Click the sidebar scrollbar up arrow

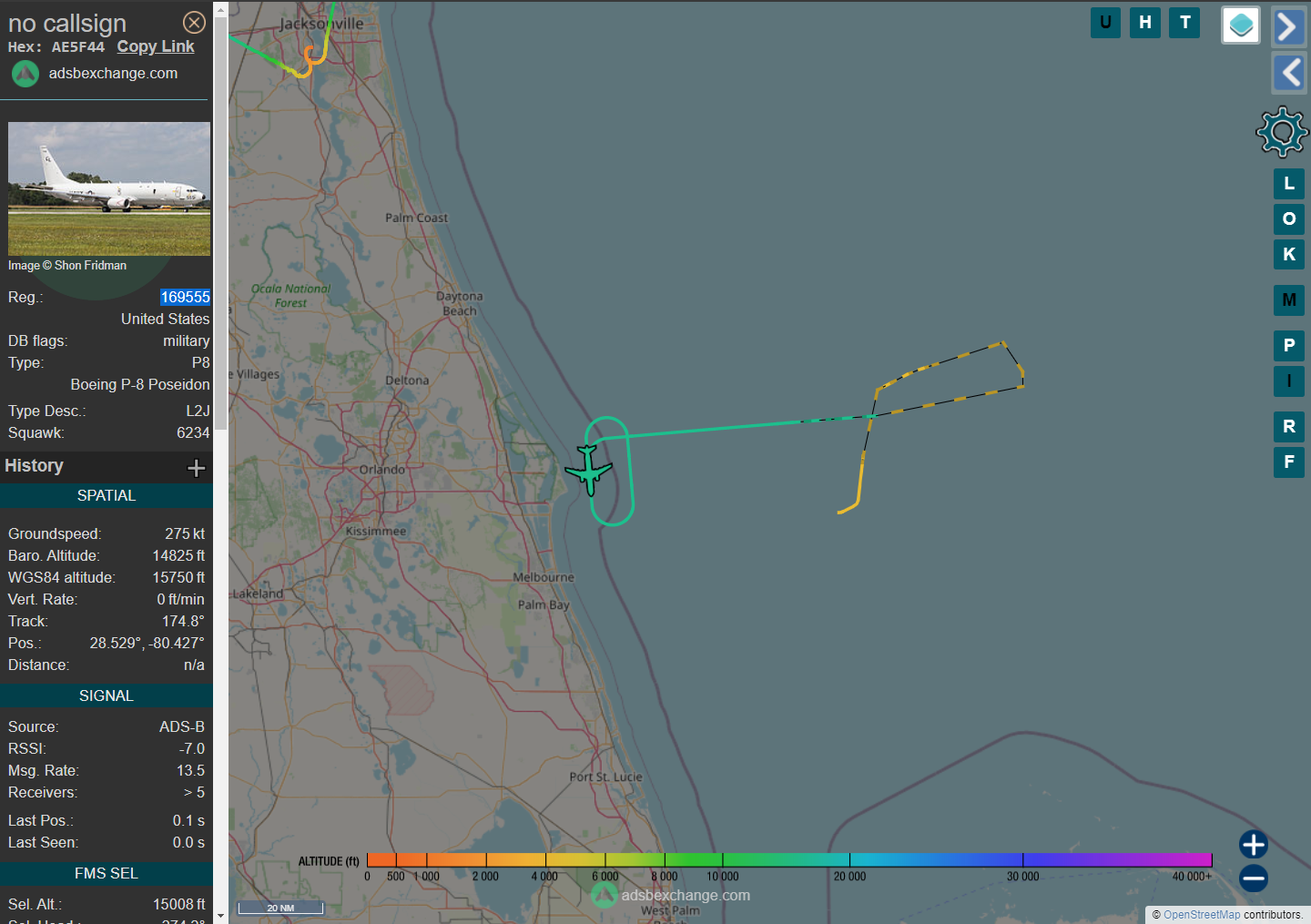220,8
